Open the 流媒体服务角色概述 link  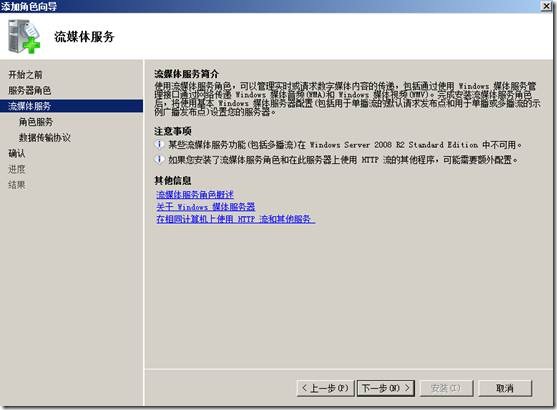pyautogui.click(x=195, y=194)
